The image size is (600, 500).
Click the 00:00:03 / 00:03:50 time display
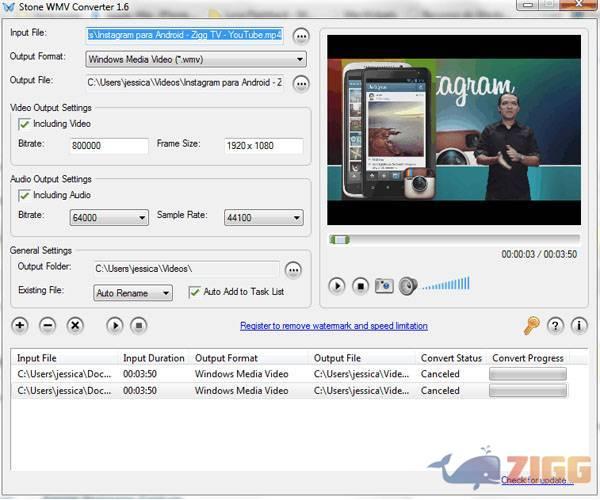[539, 254]
